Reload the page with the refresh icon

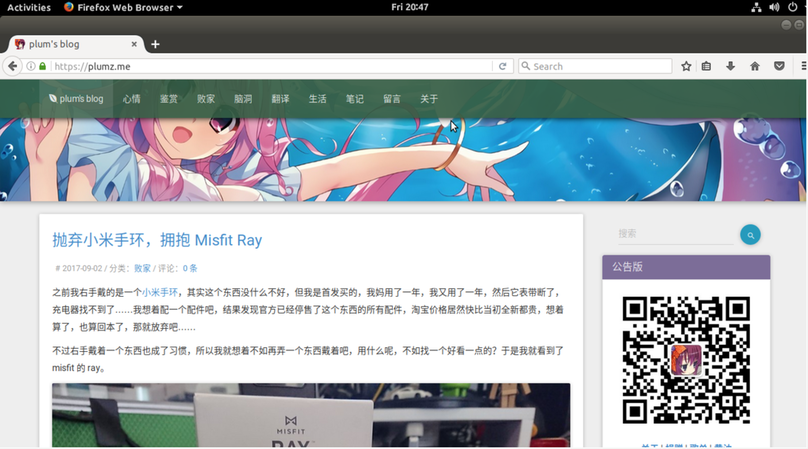[x=502, y=66]
